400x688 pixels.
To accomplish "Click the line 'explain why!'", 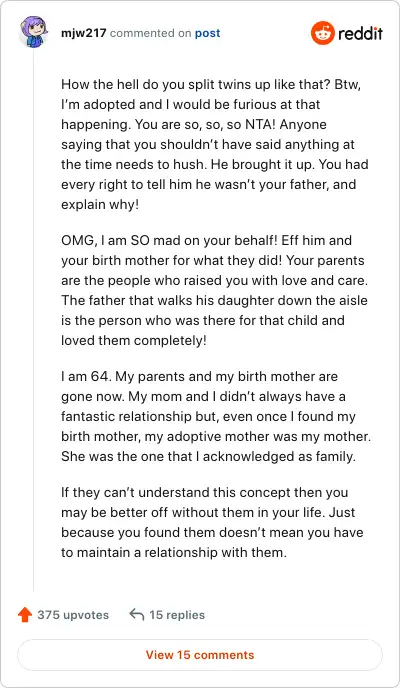I will coord(100,204).
